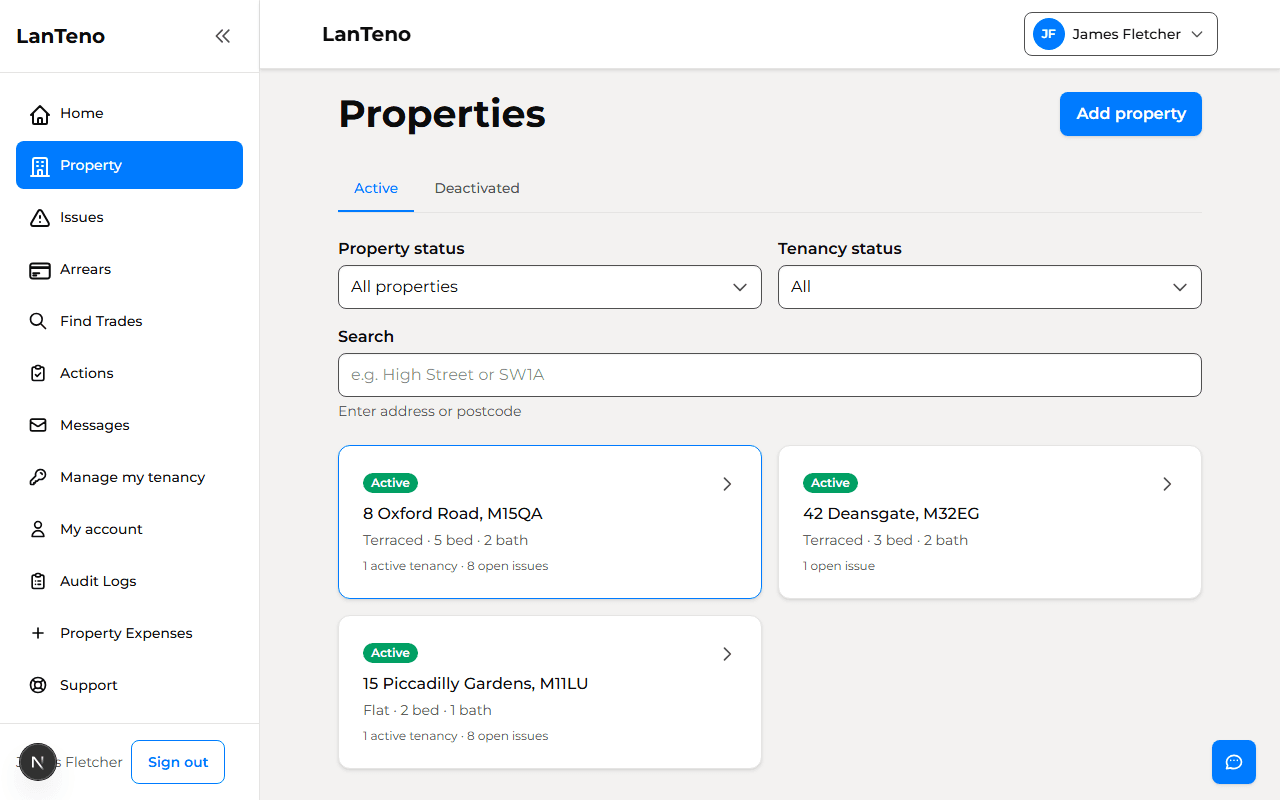The width and height of the screenshot is (1280, 800).
Task: Click the Add property button
Action: point(1131,114)
